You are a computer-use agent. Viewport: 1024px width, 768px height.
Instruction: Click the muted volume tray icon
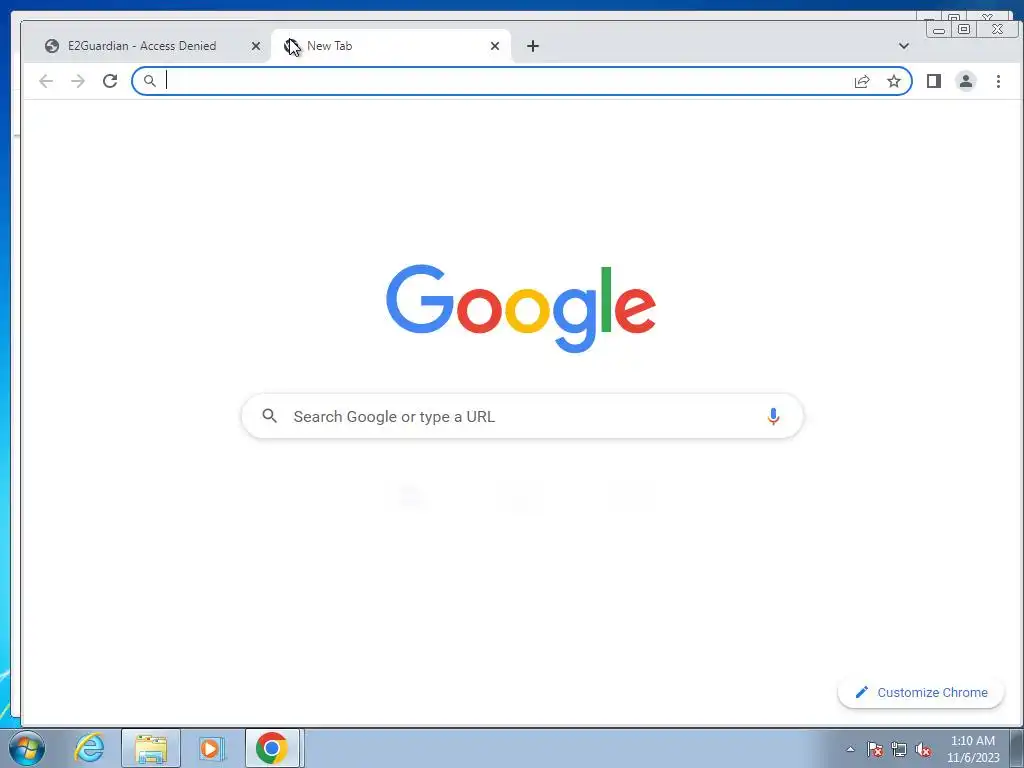[923, 749]
